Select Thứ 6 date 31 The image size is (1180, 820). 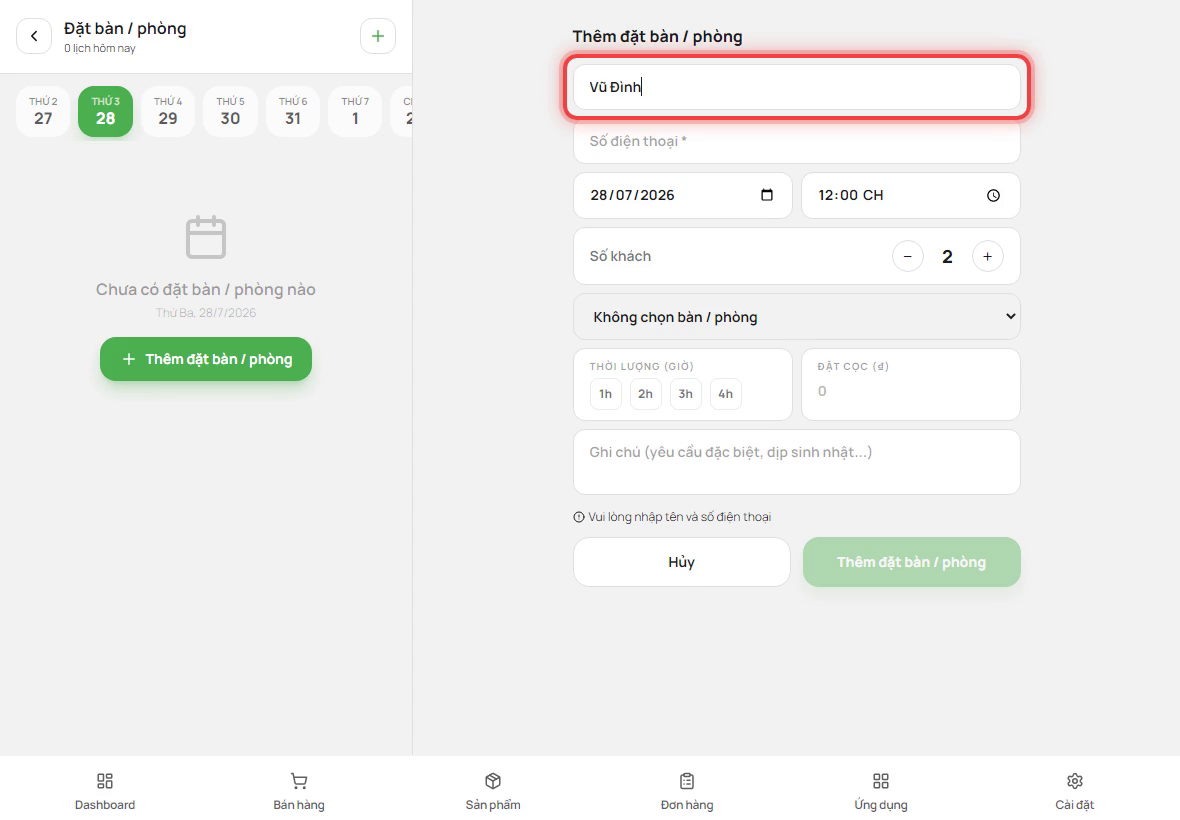click(x=293, y=111)
